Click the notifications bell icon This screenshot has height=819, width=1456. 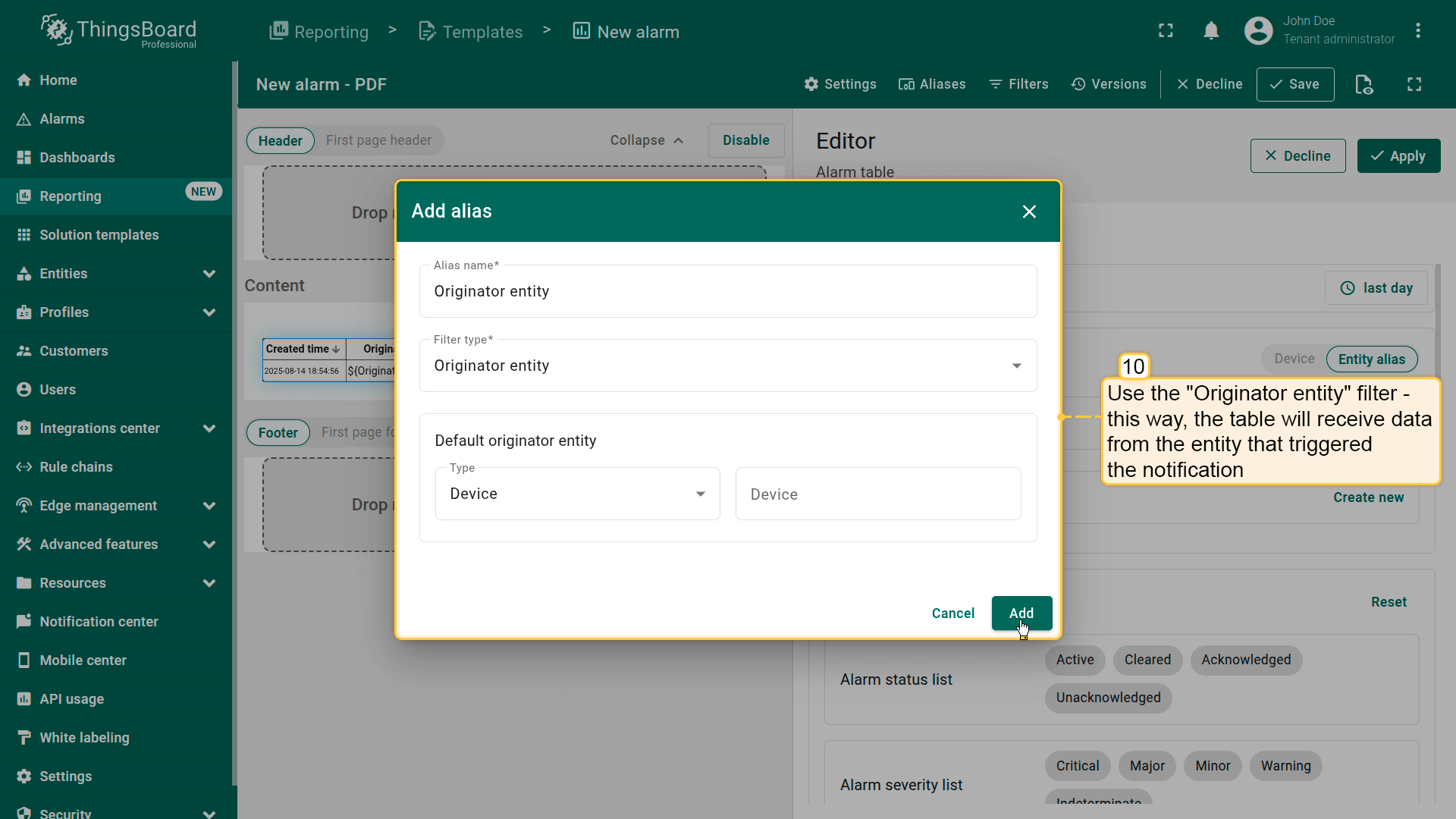point(1211,31)
